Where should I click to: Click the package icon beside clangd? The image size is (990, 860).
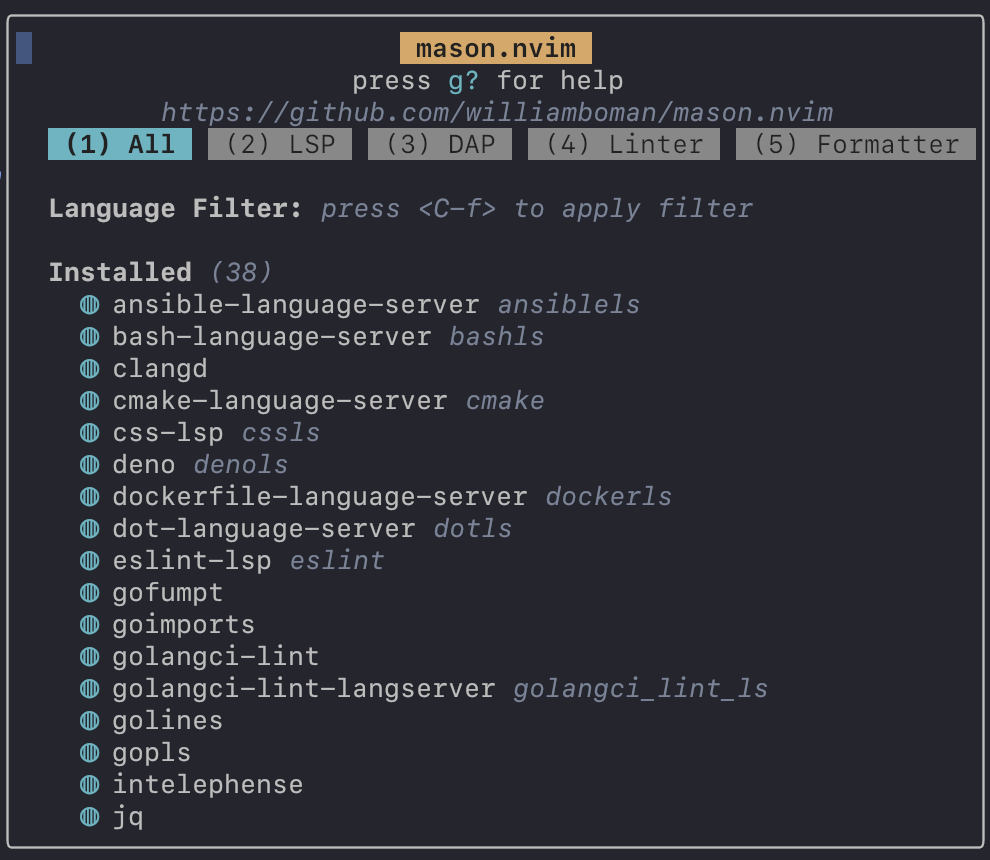click(x=89, y=368)
